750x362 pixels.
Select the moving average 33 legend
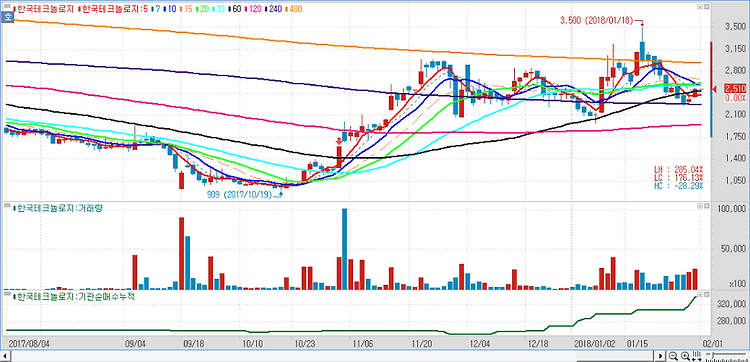(219, 8)
